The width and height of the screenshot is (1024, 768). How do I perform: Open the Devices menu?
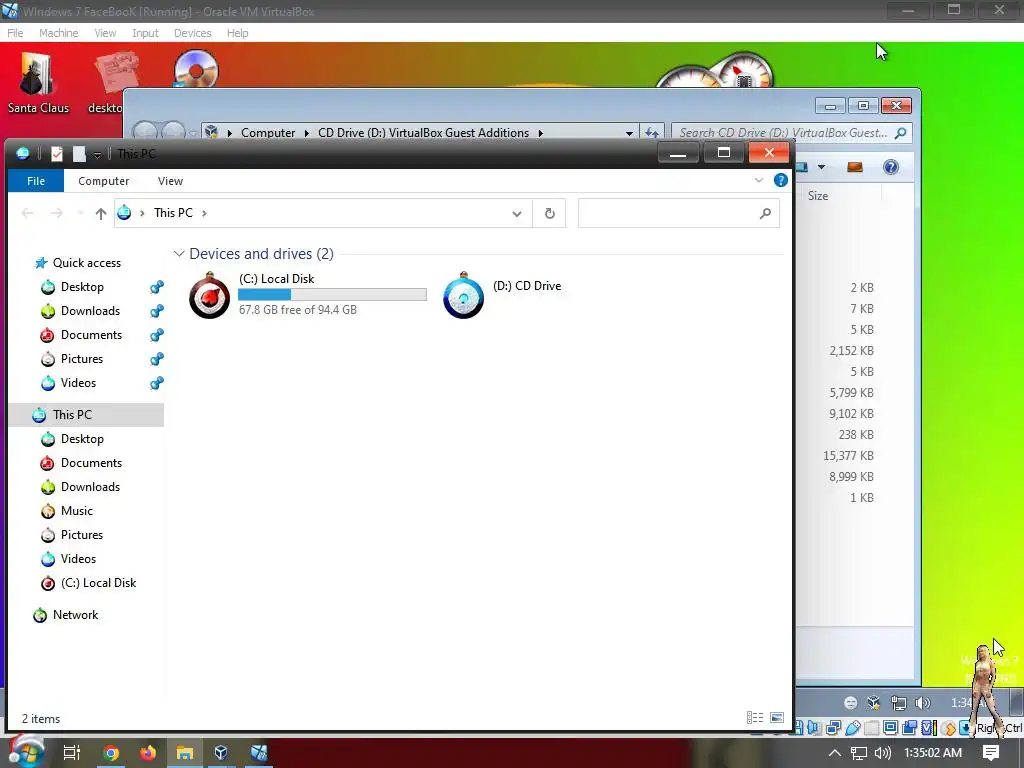tap(192, 33)
